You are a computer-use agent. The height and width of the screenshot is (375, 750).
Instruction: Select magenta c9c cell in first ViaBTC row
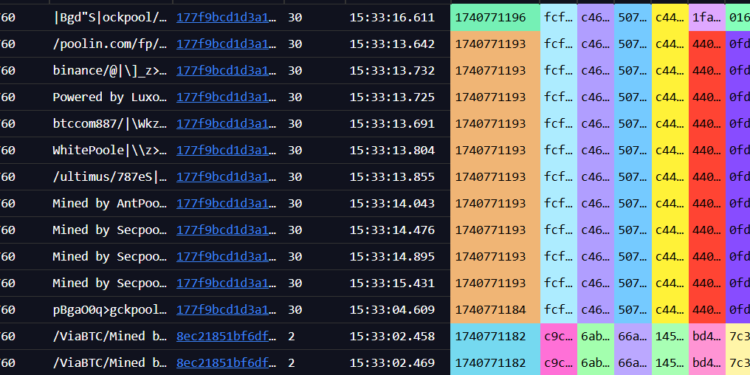pos(558,336)
